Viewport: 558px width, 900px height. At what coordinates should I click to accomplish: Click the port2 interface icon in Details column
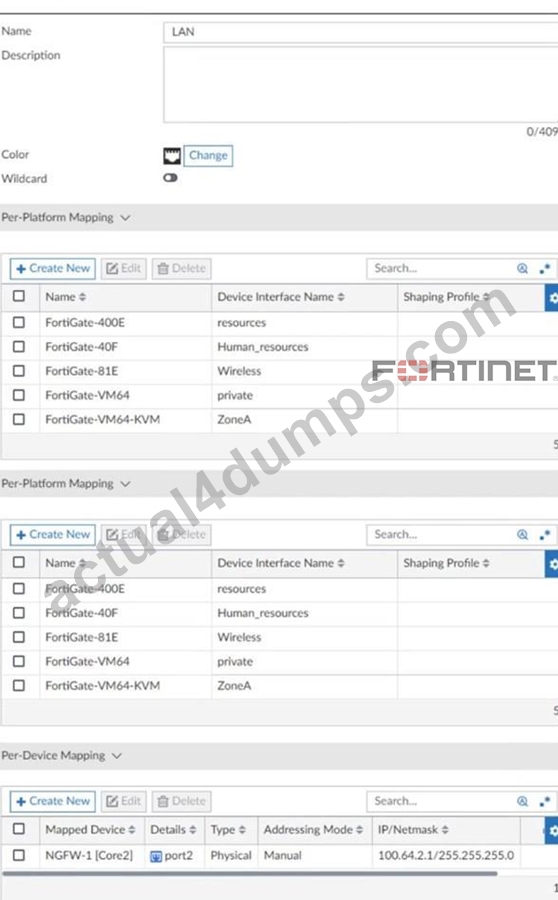156,856
